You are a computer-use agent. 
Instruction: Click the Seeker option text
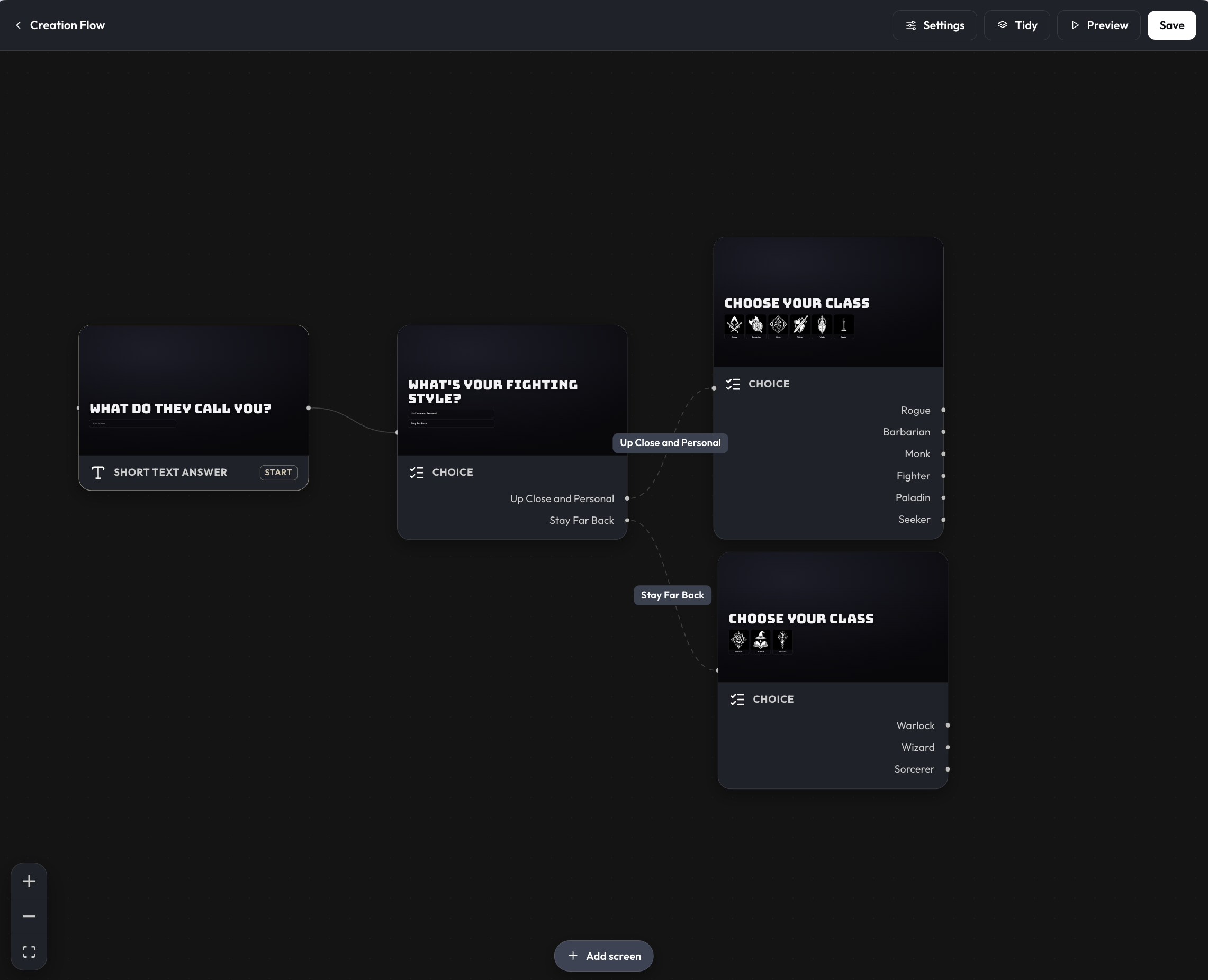tap(914, 520)
